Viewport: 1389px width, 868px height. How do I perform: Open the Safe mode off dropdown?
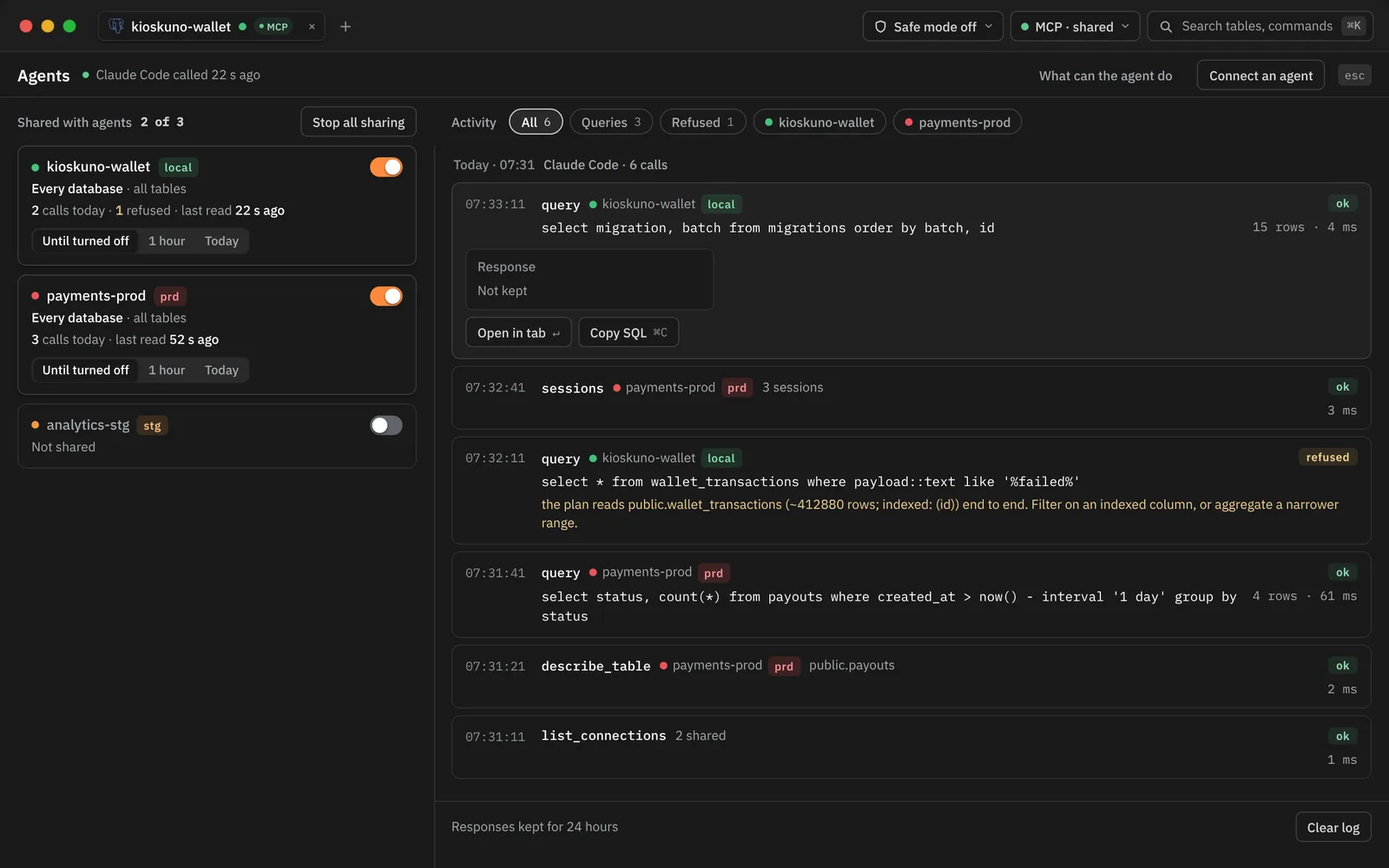[x=933, y=27]
